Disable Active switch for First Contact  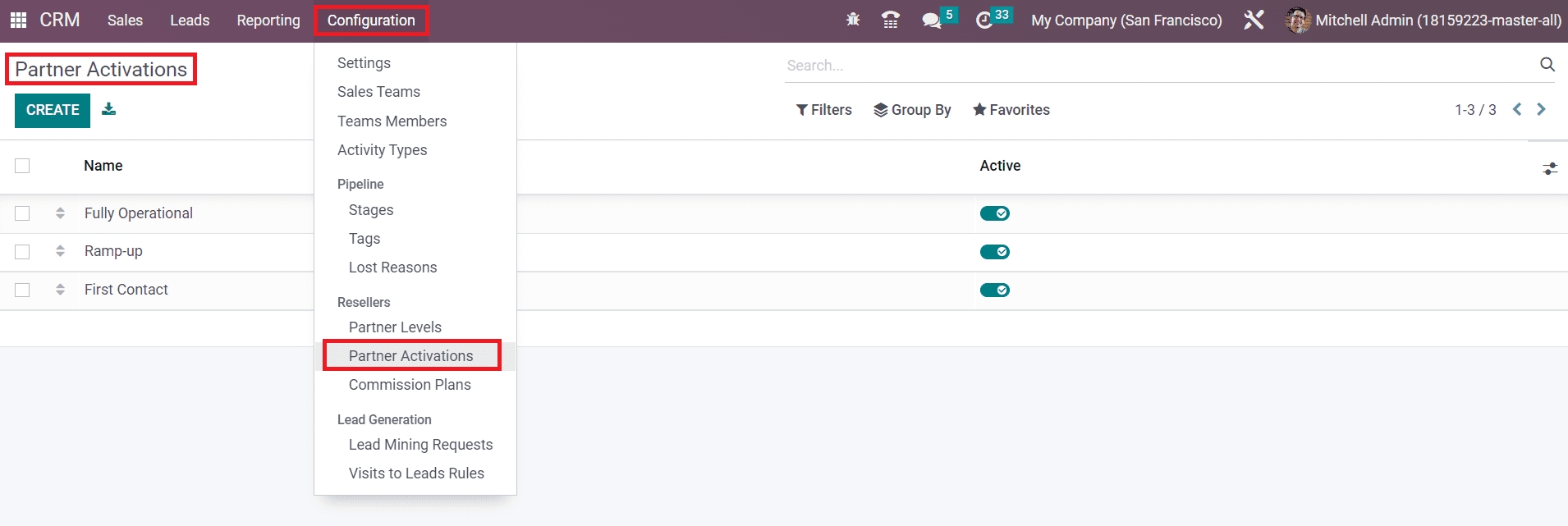994,290
